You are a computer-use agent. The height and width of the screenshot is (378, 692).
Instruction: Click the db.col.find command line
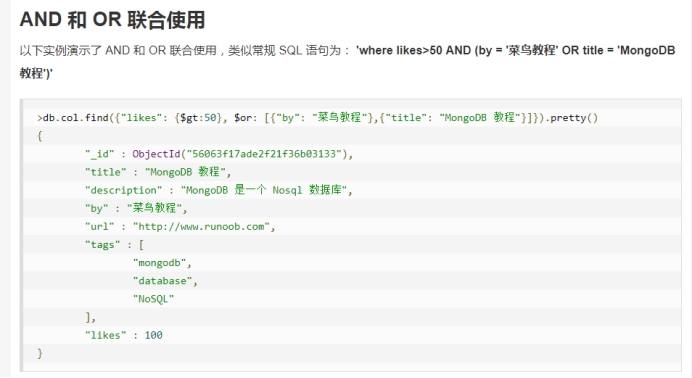pyautogui.click(x=317, y=118)
